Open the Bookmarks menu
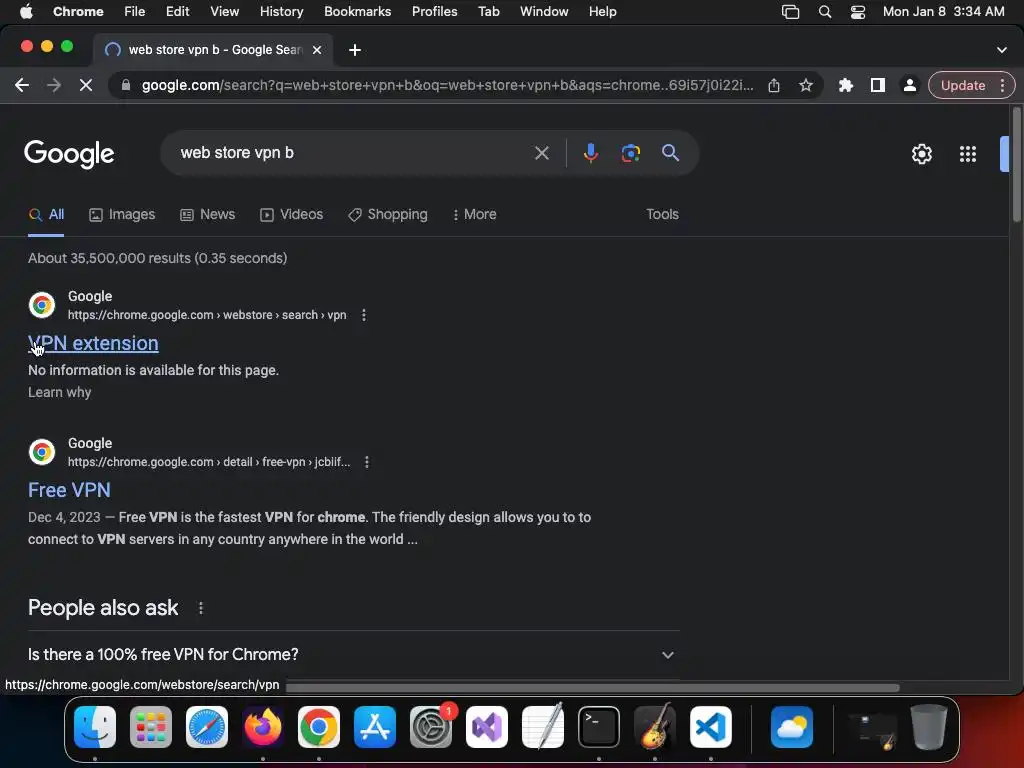 (x=357, y=12)
